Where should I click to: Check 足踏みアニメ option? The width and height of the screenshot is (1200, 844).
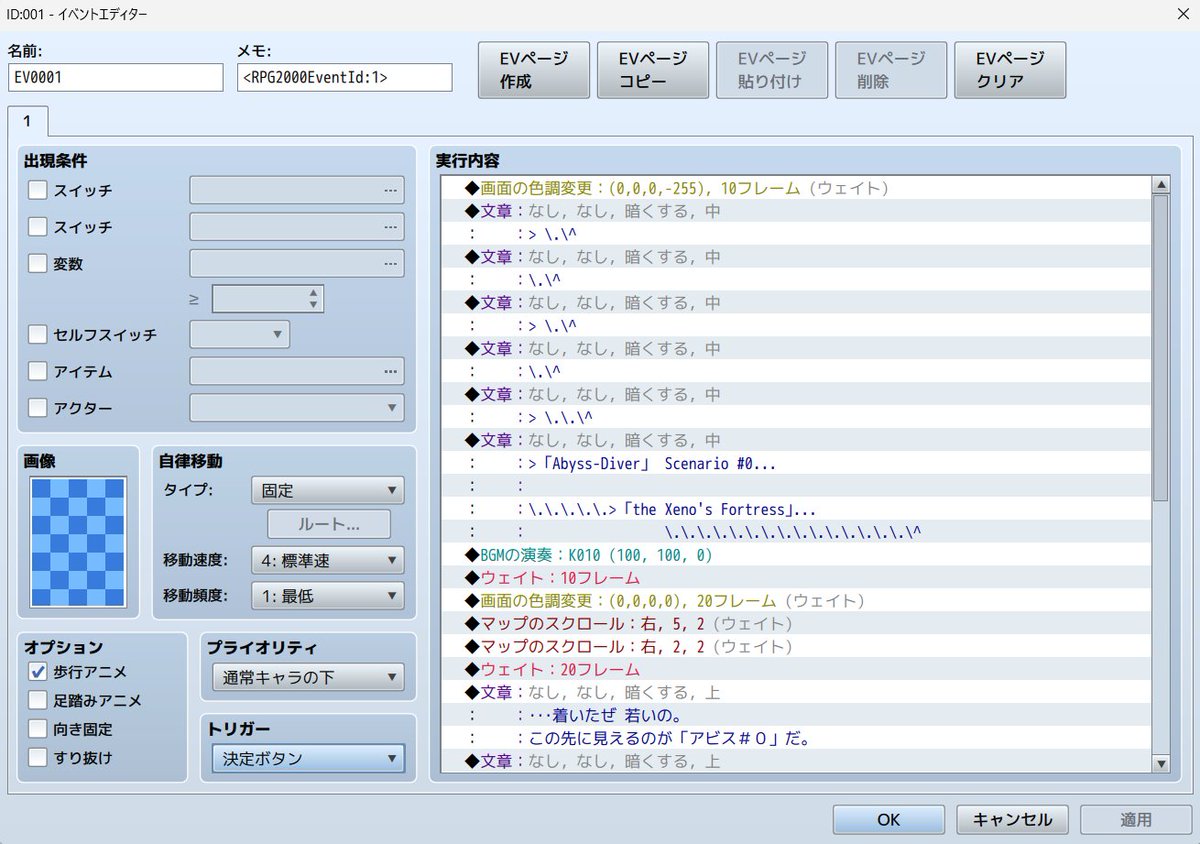tap(38, 700)
